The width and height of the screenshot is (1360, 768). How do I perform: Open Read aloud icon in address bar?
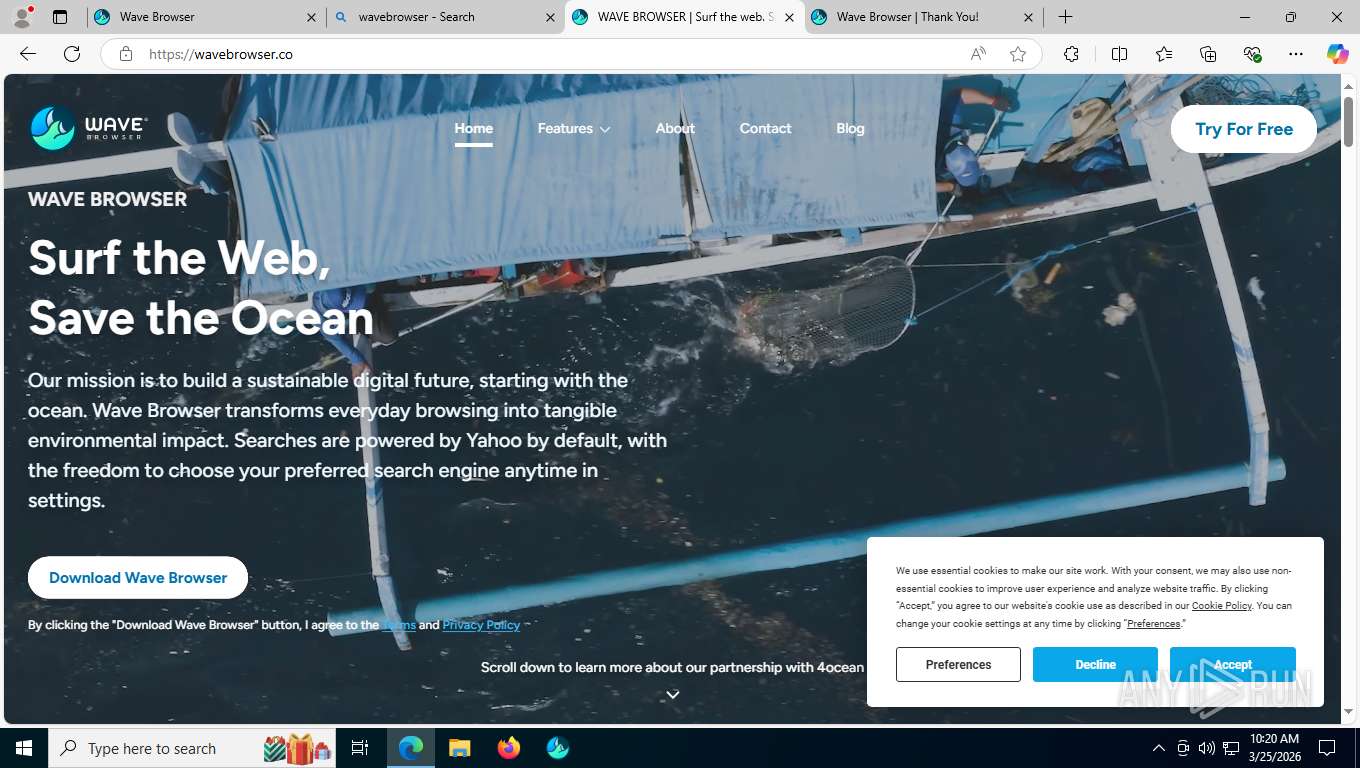pos(978,54)
